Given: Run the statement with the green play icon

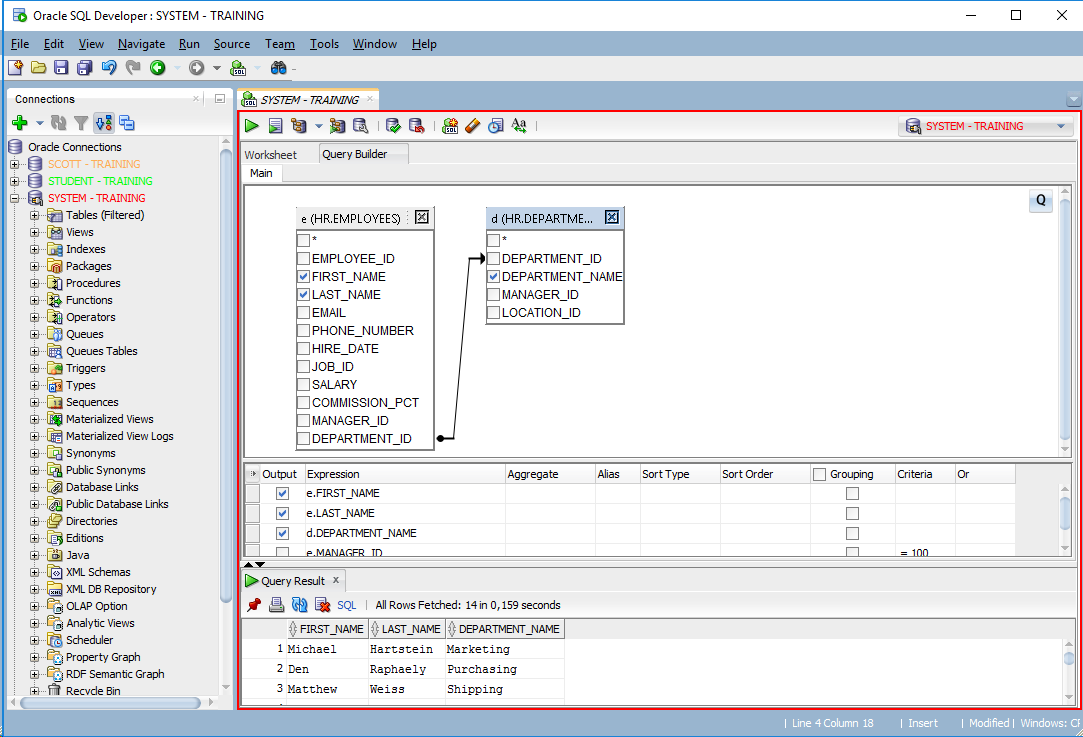Looking at the screenshot, I should [x=252, y=126].
